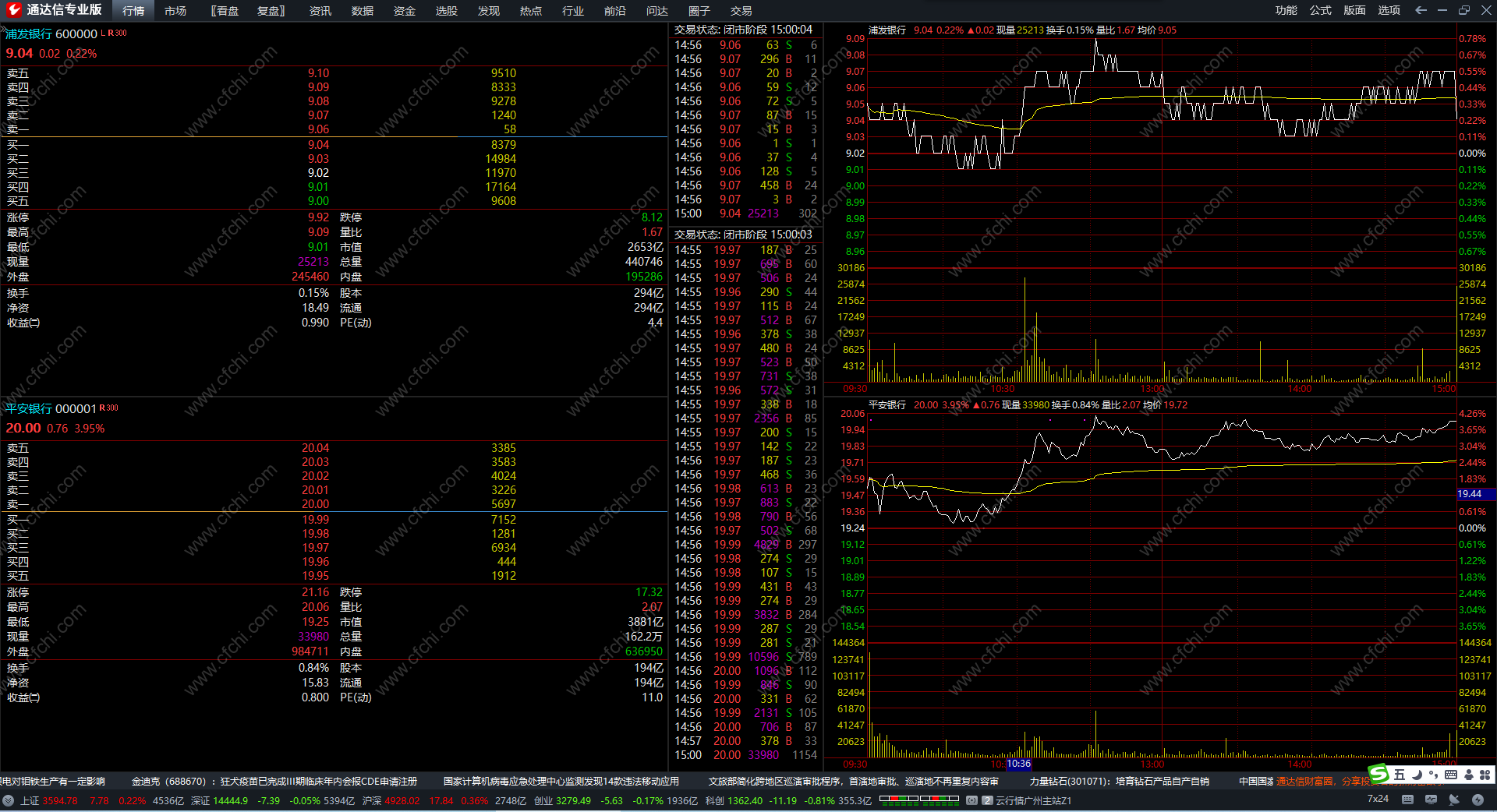Expand the status bar chevron beside 上证
The image size is (1497, 812).
(8, 800)
